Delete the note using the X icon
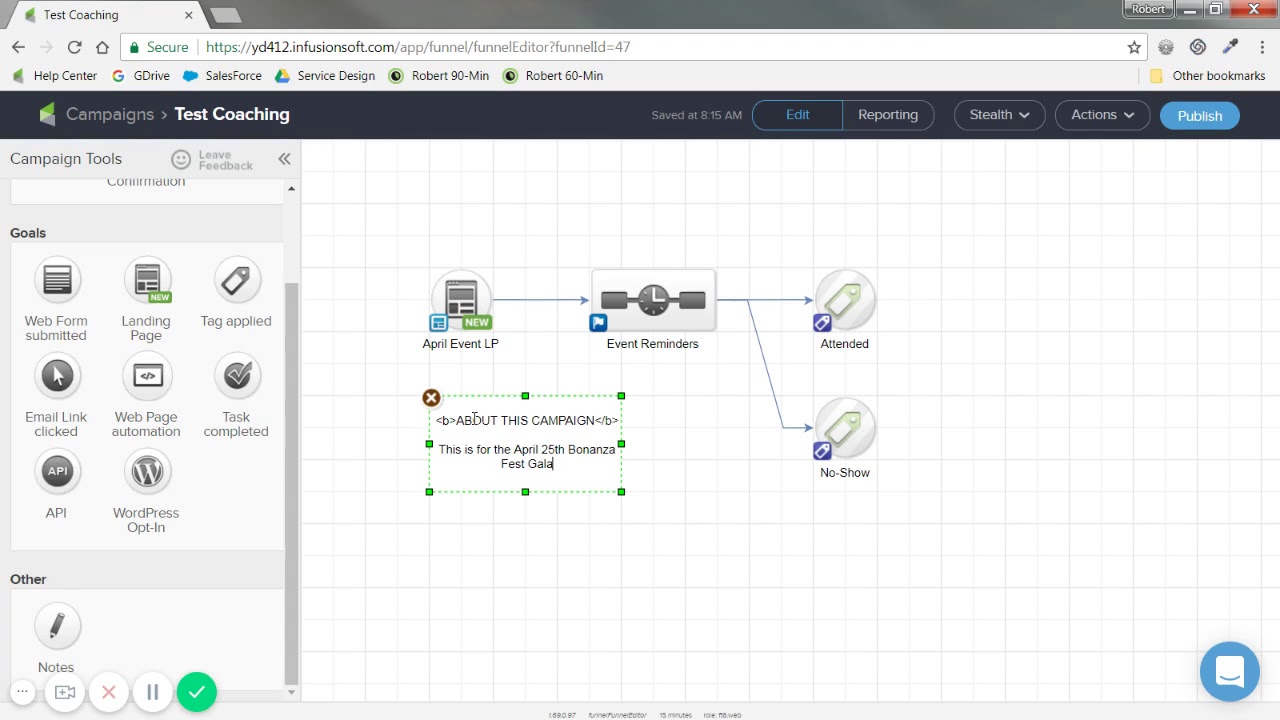Image resolution: width=1280 pixels, height=720 pixels. pyautogui.click(x=431, y=398)
